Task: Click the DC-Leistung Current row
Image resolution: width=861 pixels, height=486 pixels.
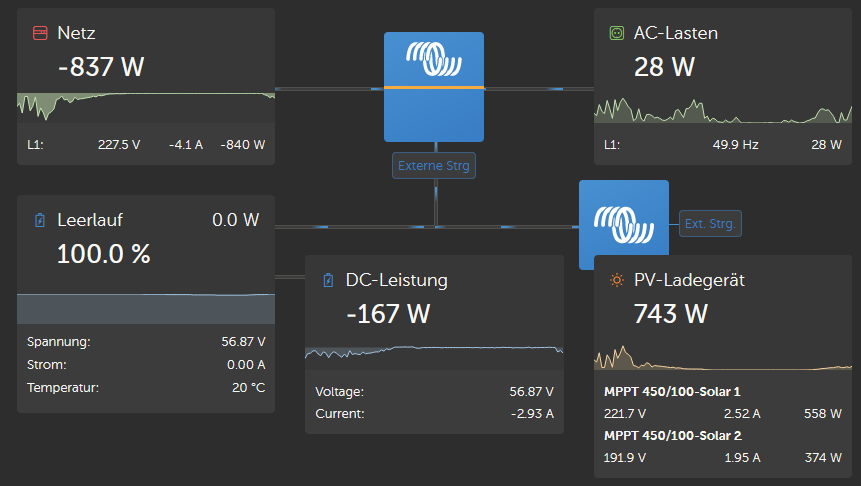Action: point(434,413)
